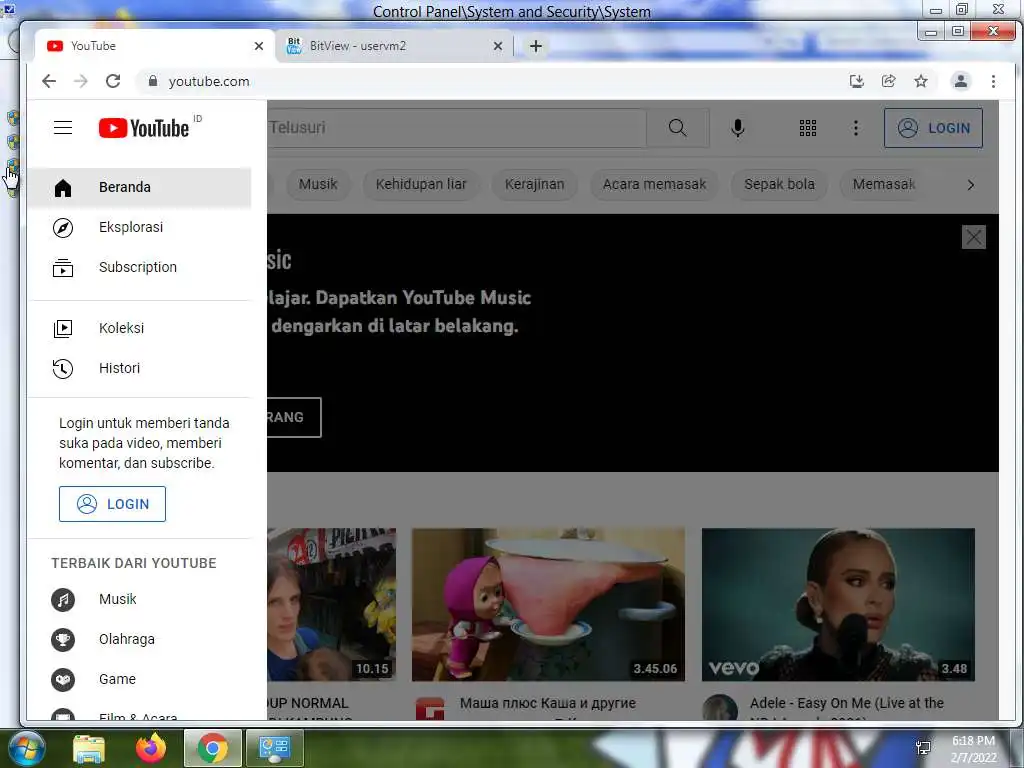This screenshot has height=768, width=1024.
Task: Reload the page
Action: [113, 81]
